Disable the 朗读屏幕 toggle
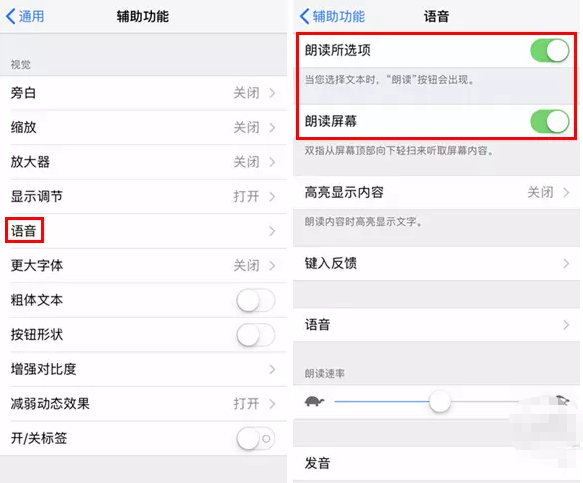 pos(550,121)
